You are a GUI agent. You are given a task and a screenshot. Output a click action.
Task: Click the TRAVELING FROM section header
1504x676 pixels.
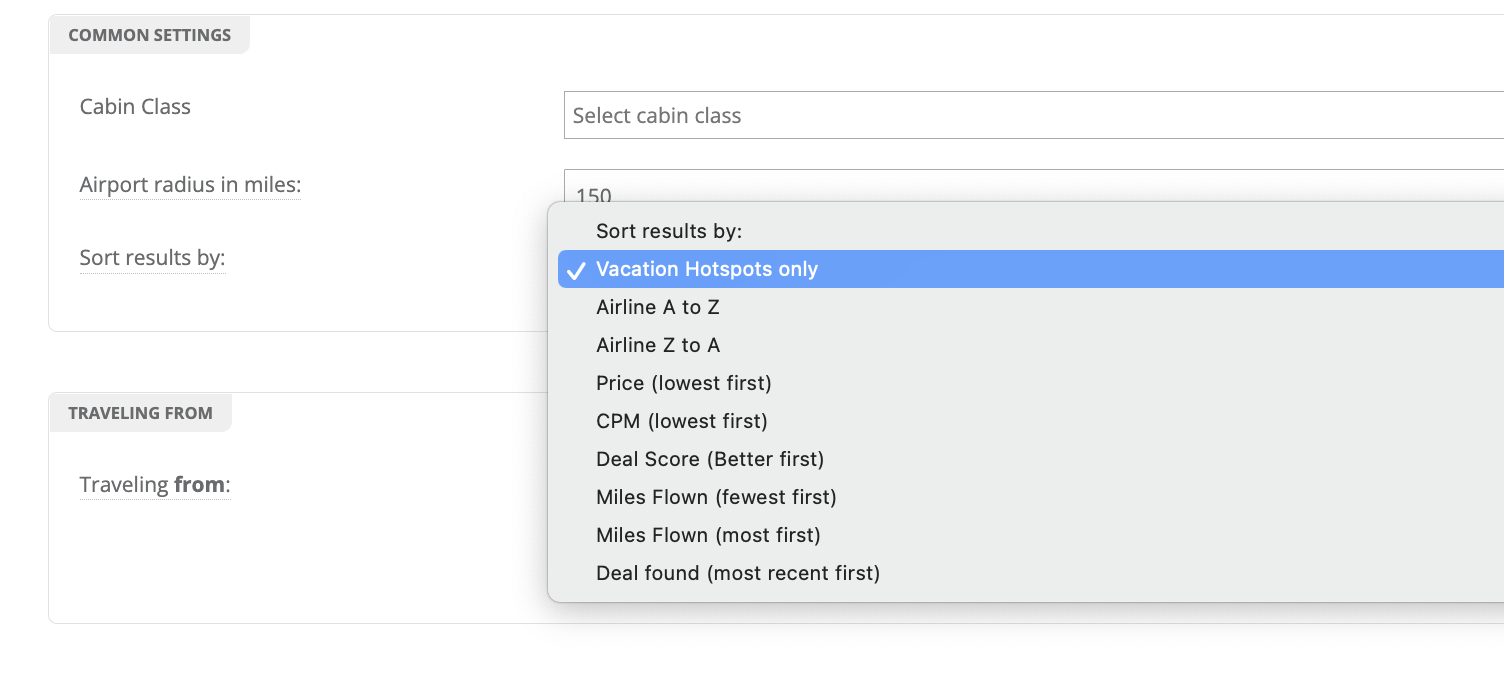click(x=140, y=413)
